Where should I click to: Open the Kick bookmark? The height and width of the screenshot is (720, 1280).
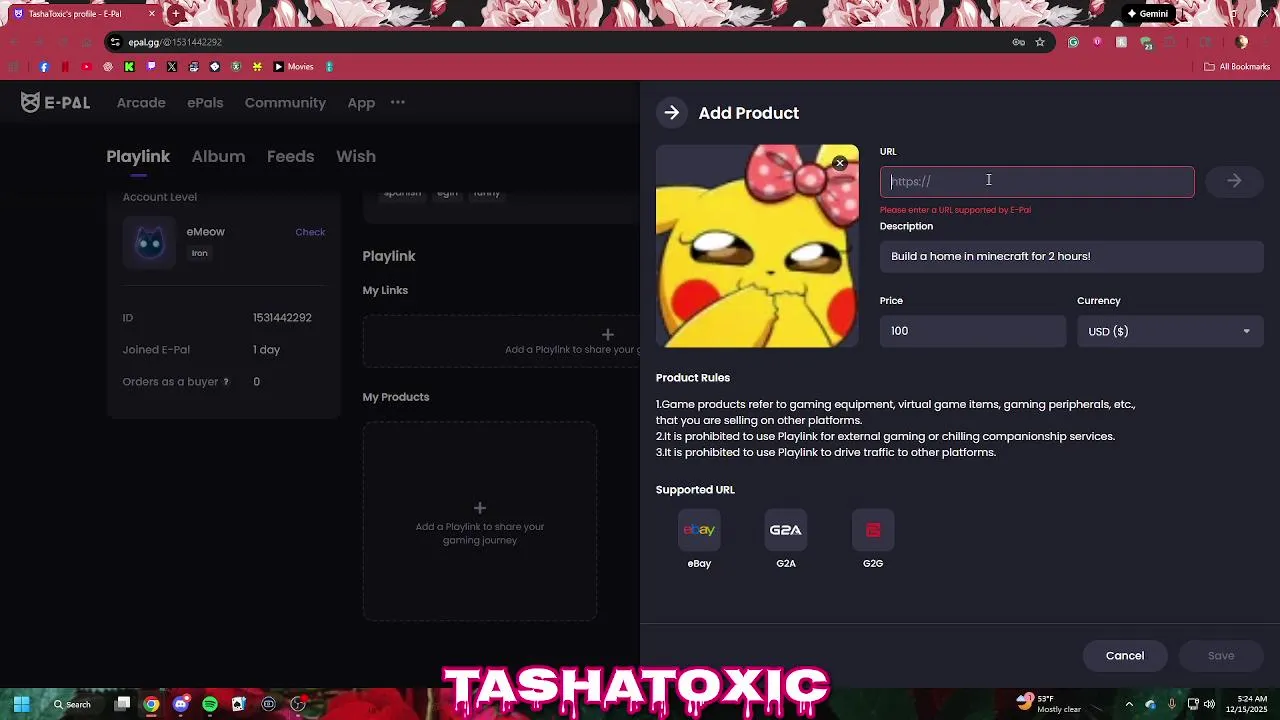129,67
